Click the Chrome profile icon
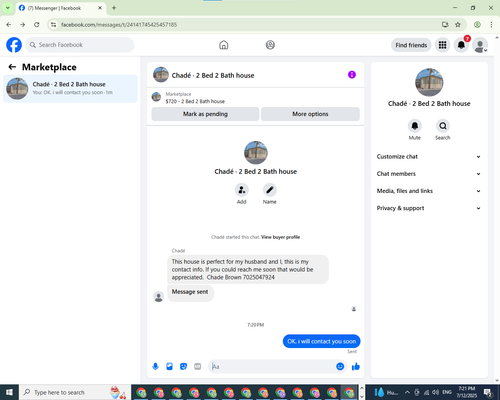 pos(477,25)
